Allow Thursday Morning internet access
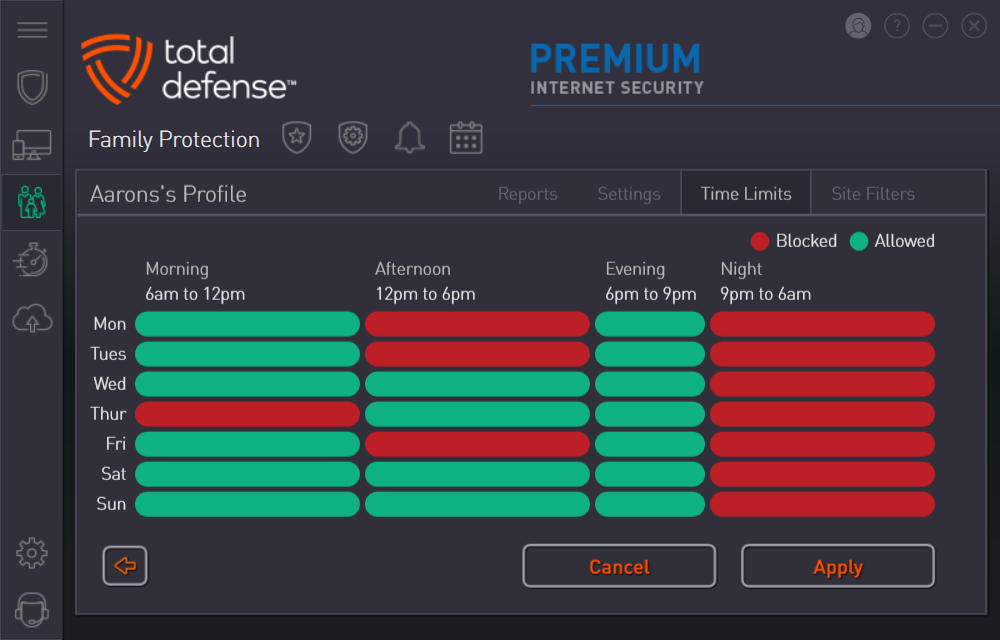 coord(246,413)
